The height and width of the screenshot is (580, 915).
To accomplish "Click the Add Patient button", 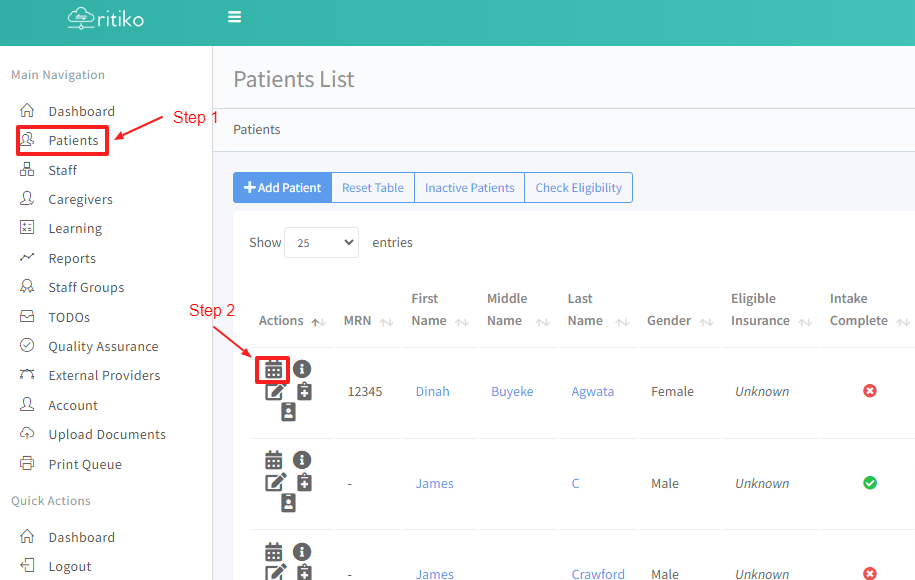I will pos(282,188).
